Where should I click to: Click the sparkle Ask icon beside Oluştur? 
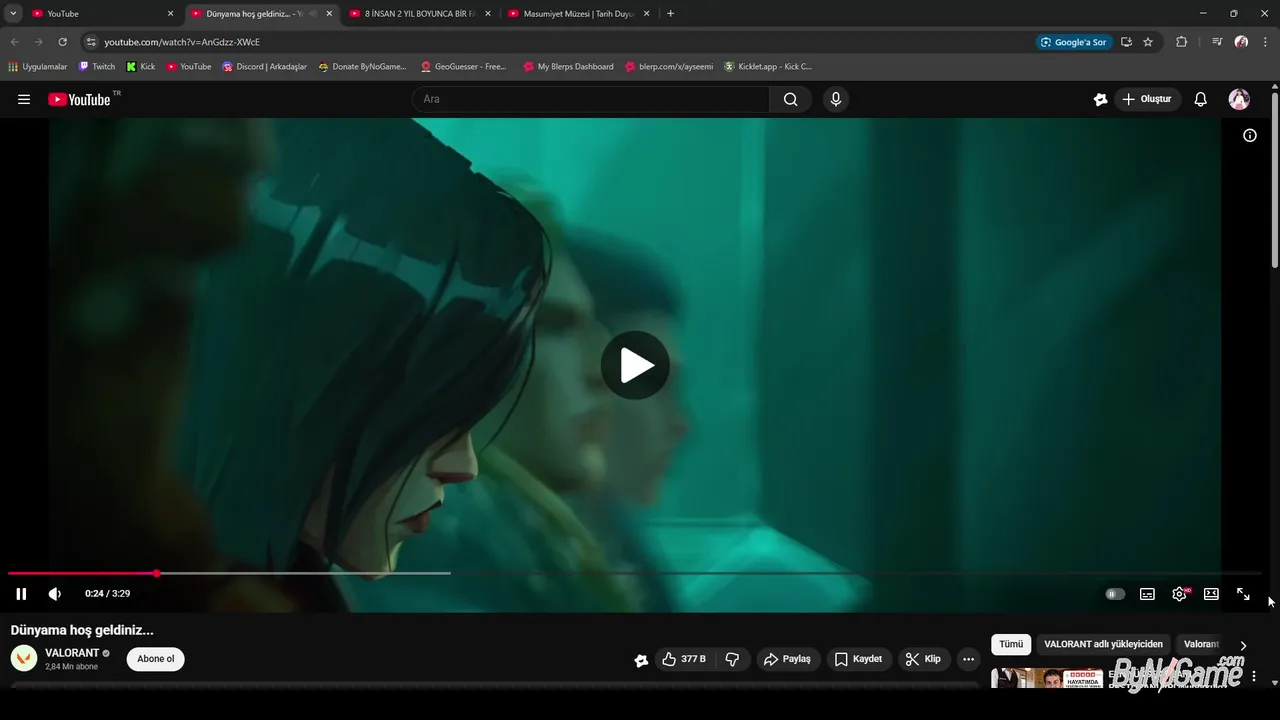(1100, 99)
